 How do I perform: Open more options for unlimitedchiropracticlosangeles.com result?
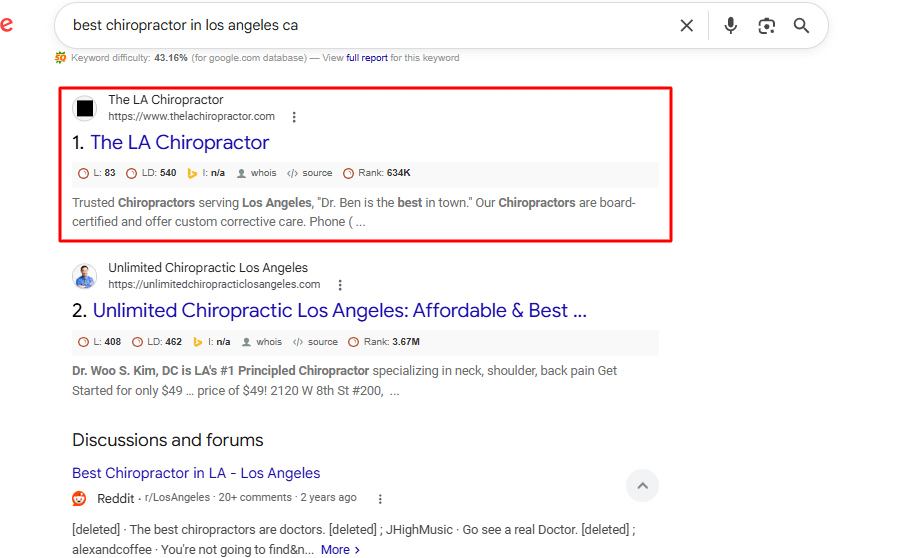point(340,285)
